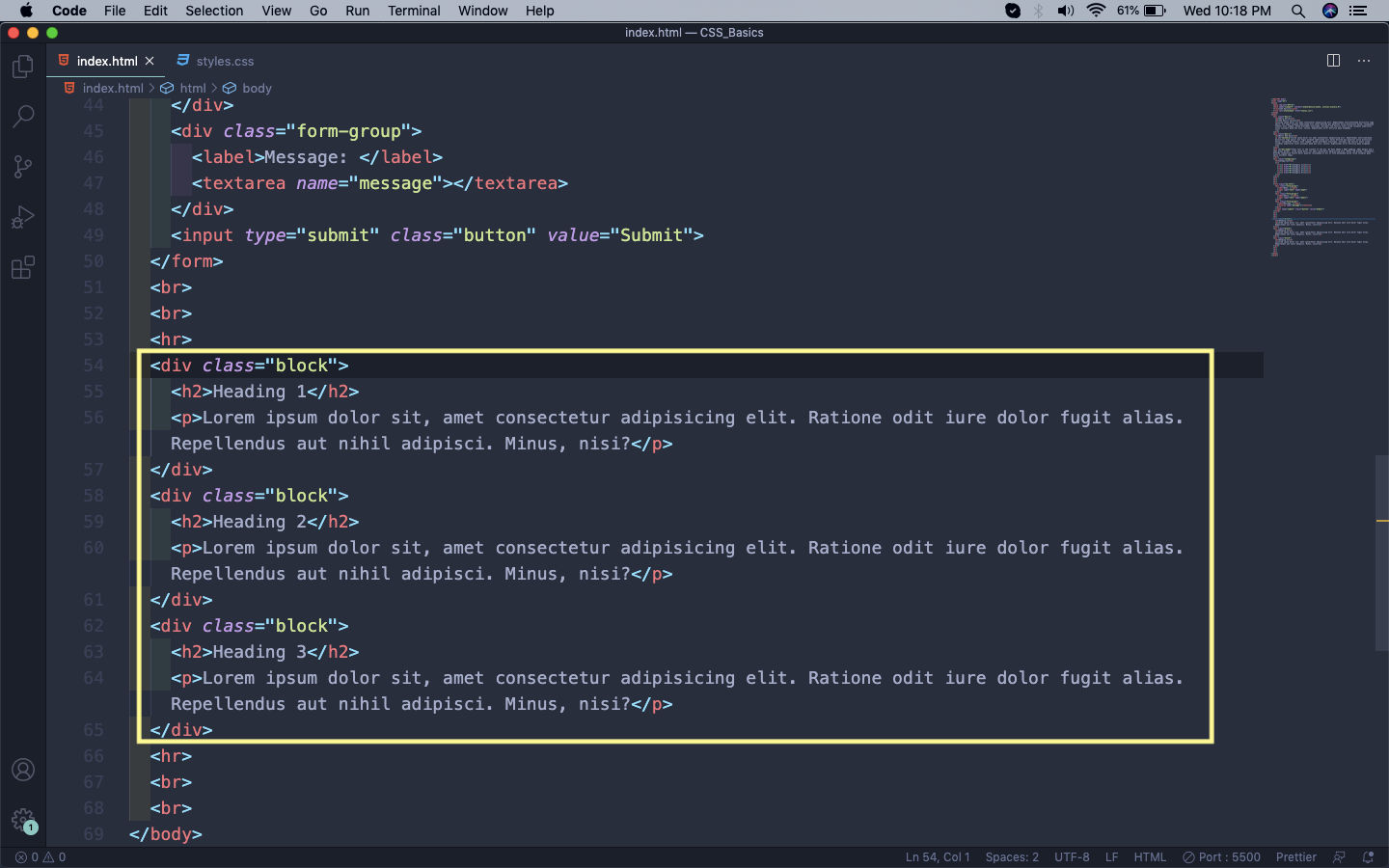Open the Manage gear icon
Screen dimensions: 1389x868
(x=23, y=821)
